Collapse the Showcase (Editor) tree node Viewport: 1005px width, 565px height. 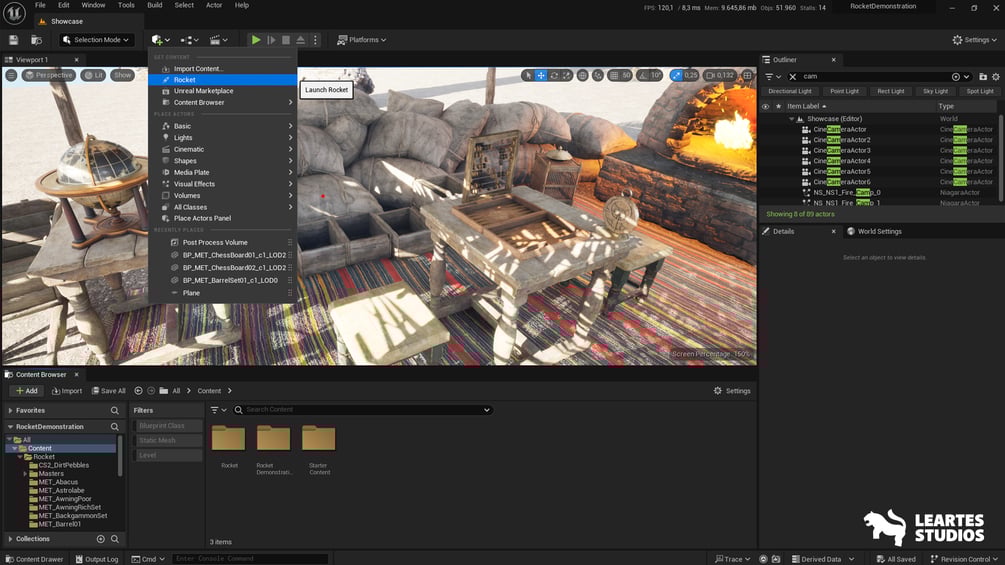(x=792, y=119)
